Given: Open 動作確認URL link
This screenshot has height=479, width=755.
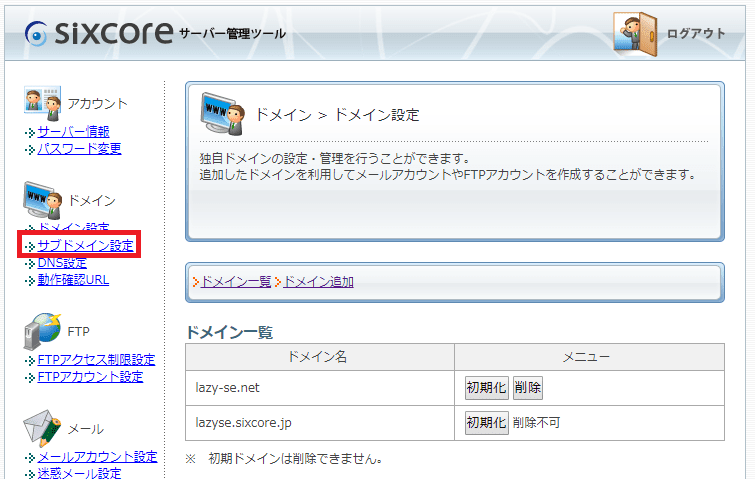Looking at the screenshot, I should click(x=73, y=280).
